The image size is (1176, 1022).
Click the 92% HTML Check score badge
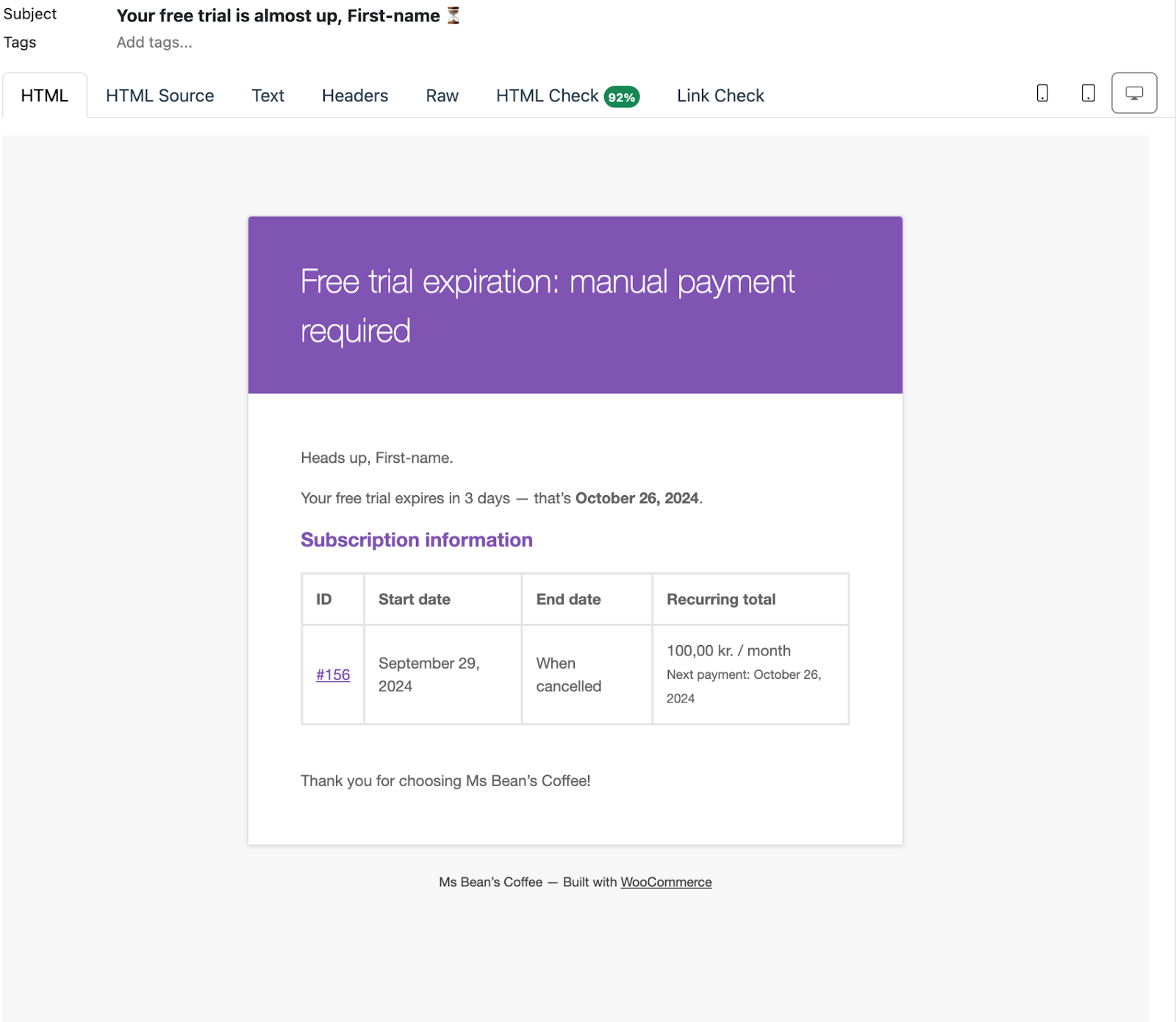click(621, 95)
